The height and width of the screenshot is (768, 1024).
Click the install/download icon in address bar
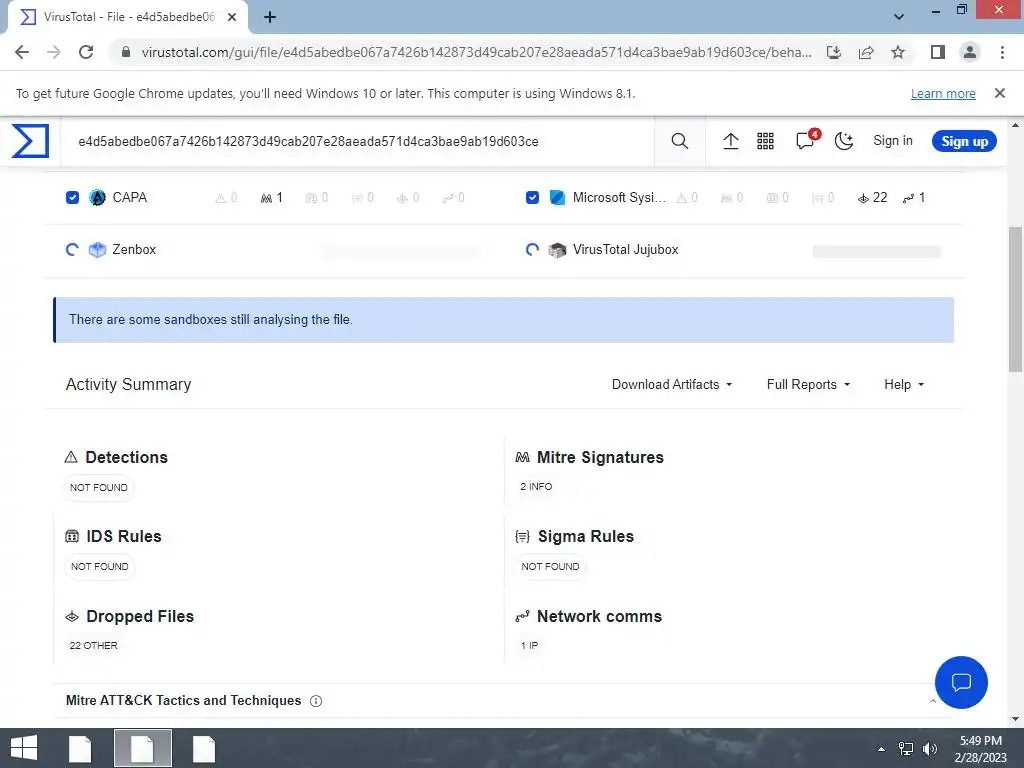point(834,52)
